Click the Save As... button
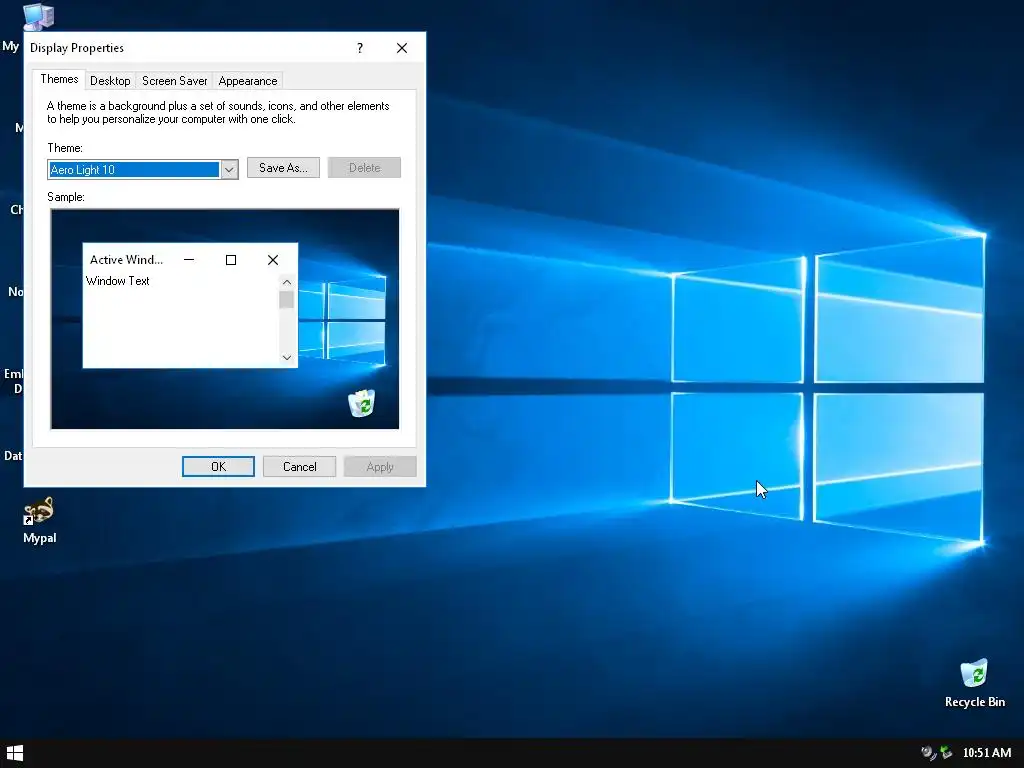1024x768 pixels. (x=283, y=168)
